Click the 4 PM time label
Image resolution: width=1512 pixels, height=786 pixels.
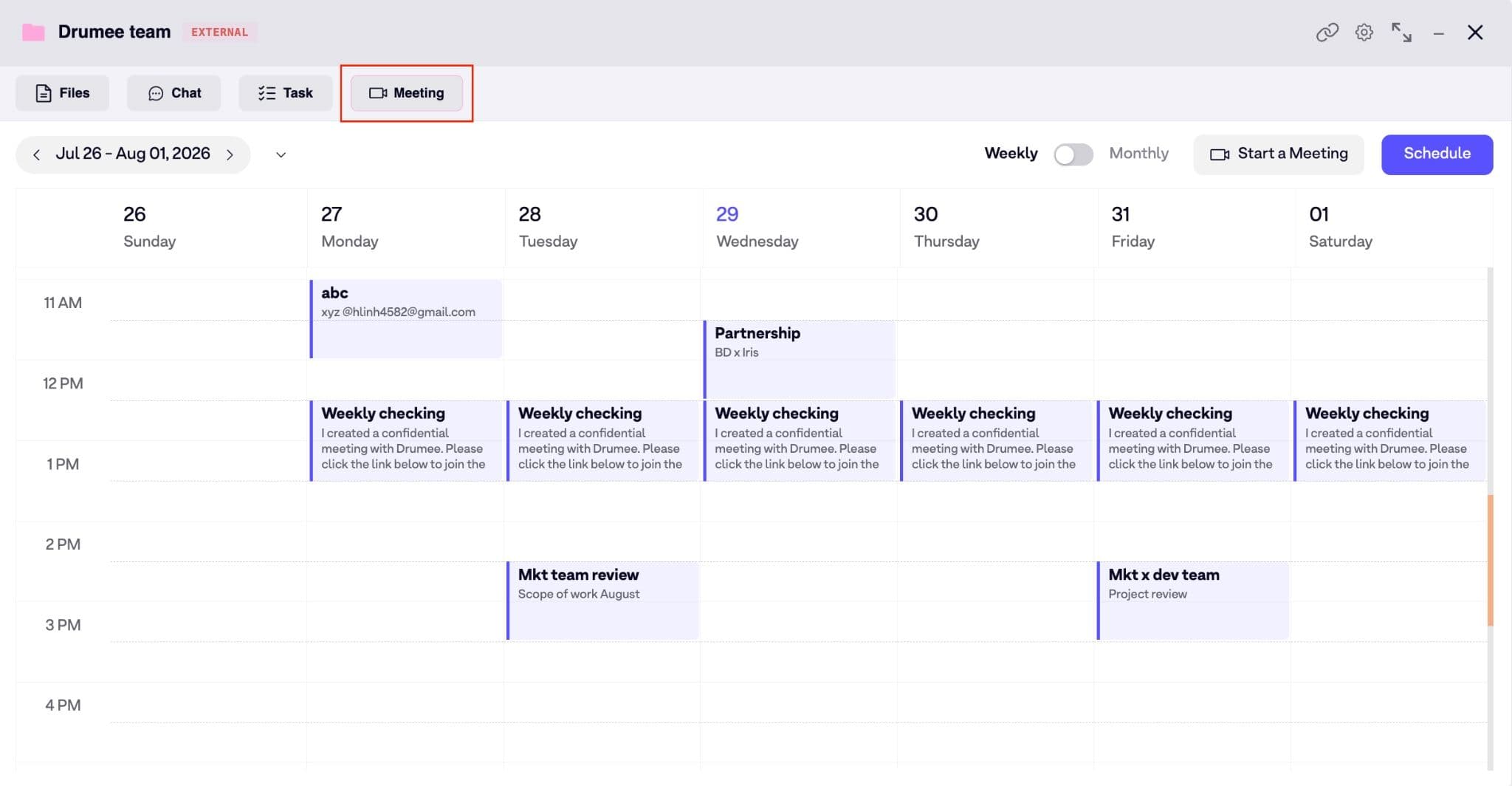63,705
